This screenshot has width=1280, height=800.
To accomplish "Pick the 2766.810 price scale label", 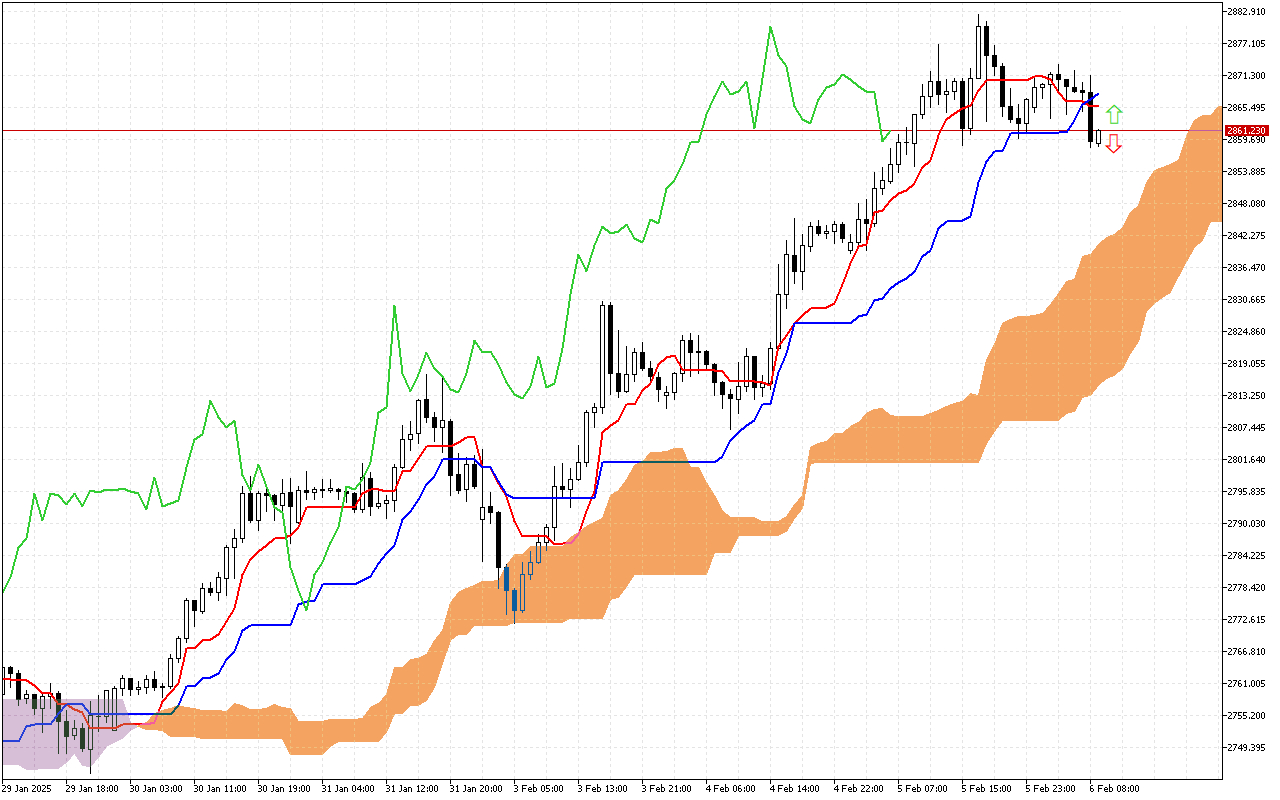I will click(x=1246, y=651).
